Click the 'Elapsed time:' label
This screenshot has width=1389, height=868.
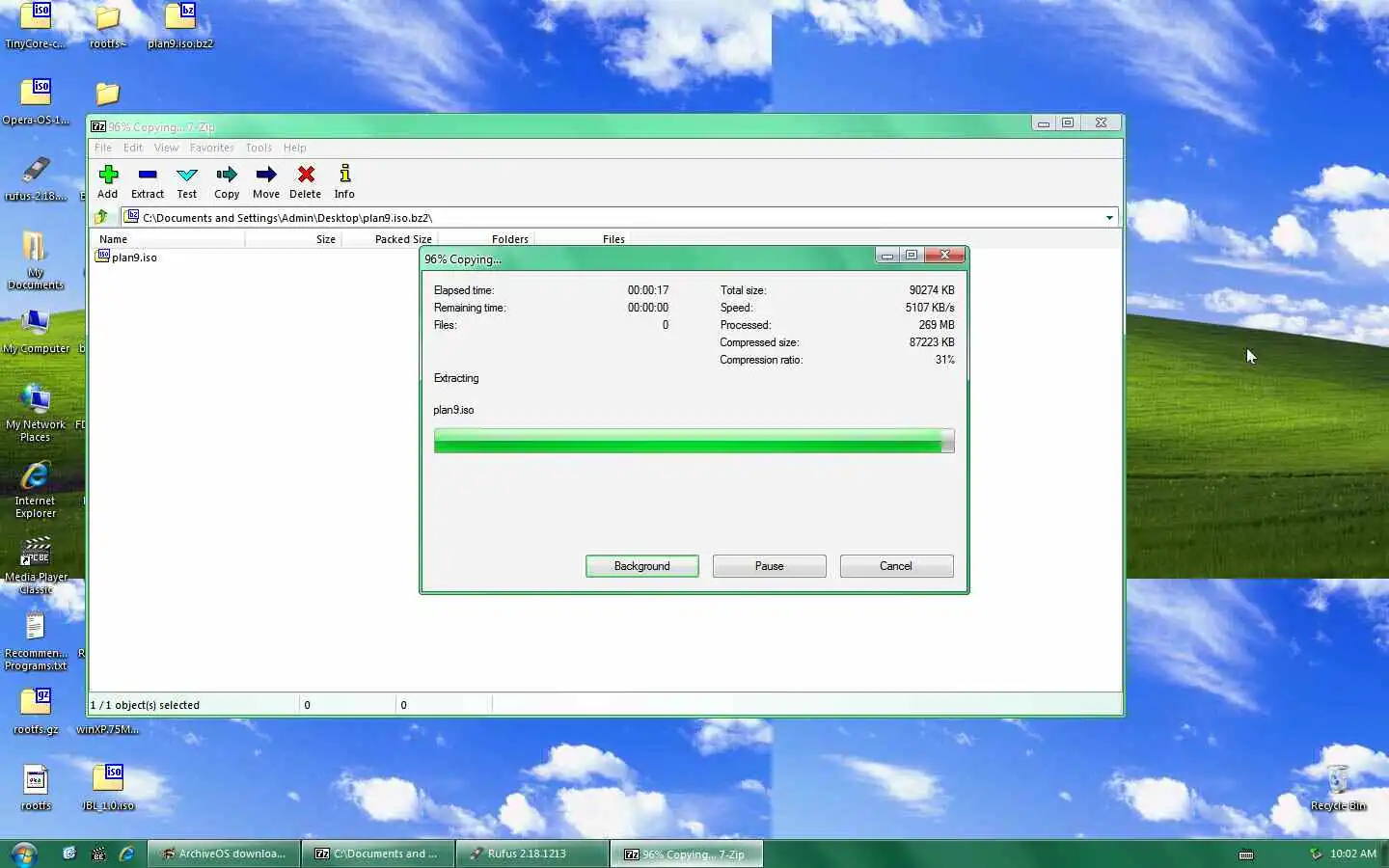click(464, 290)
